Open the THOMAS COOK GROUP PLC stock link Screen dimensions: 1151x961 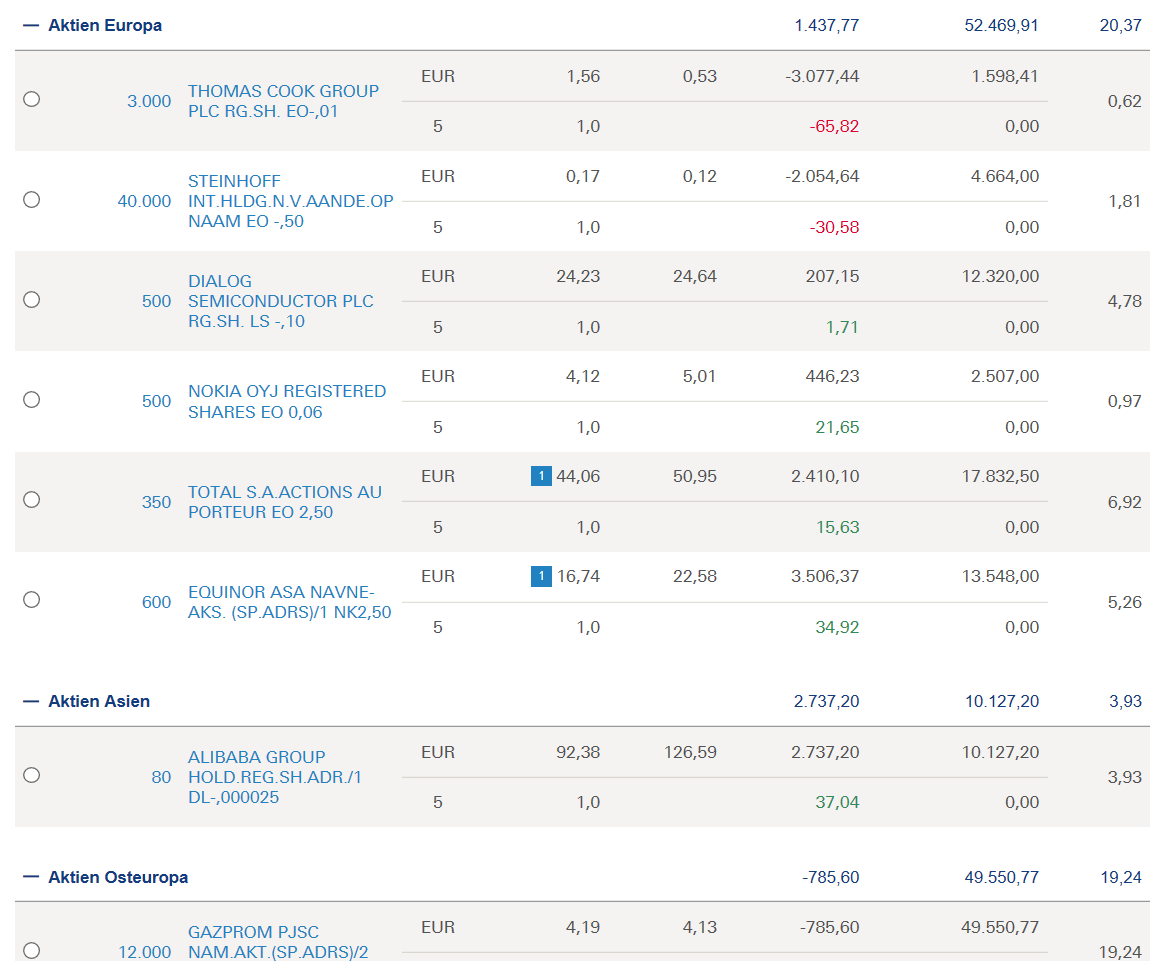coord(283,99)
